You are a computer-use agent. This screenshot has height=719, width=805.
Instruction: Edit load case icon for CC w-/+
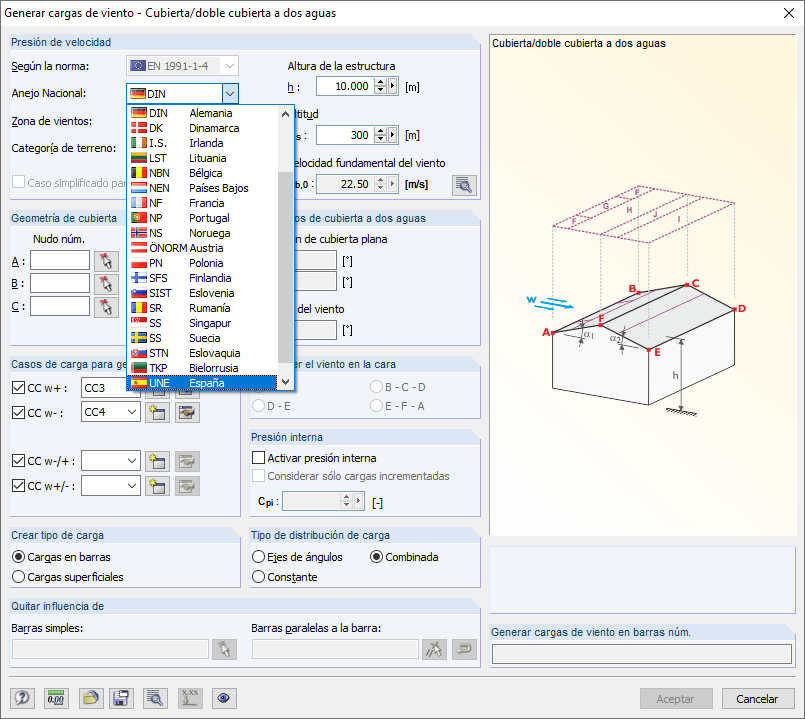click(x=187, y=461)
